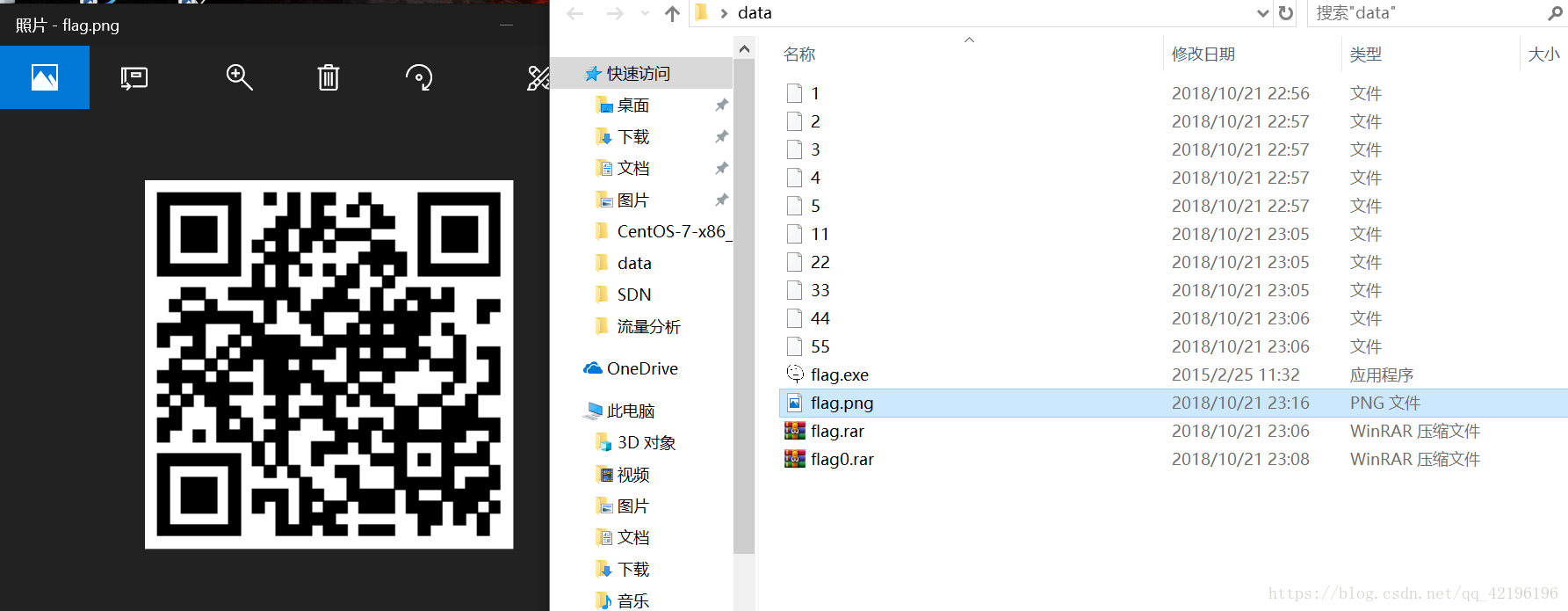Screen dimensions: 1568x611
Task: Zoom into the flag.png image
Action: coord(239,77)
